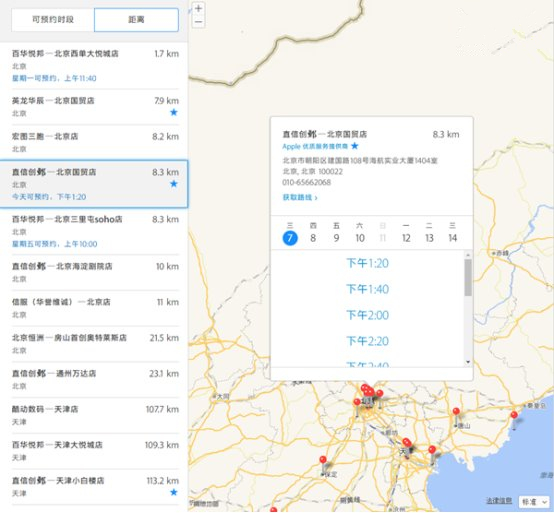Select date 12 (一) in the popup calendar
The height and width of the screenshot is (513, 554).
click(x=406, y=238)
